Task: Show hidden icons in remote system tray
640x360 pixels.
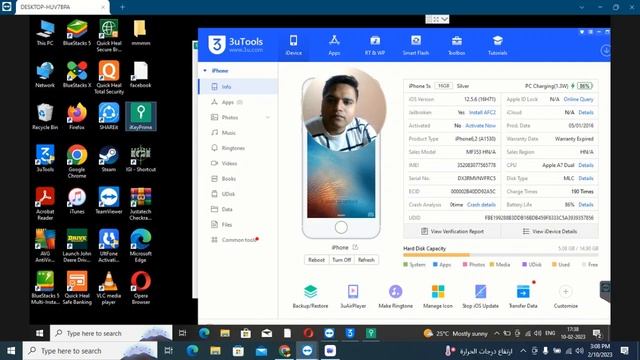Action: (496, 333)
